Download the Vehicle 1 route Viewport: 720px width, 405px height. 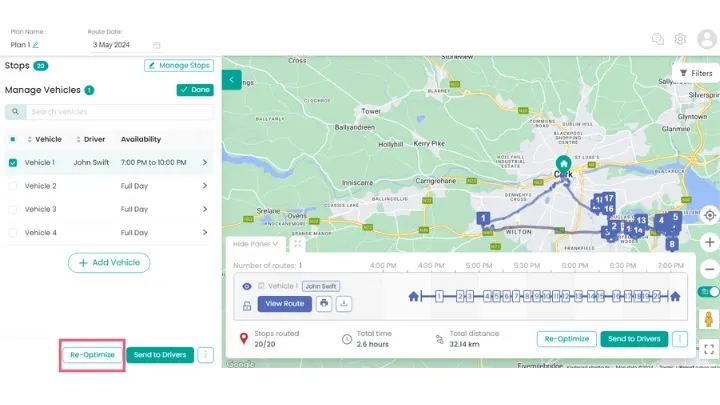(344, 303)
